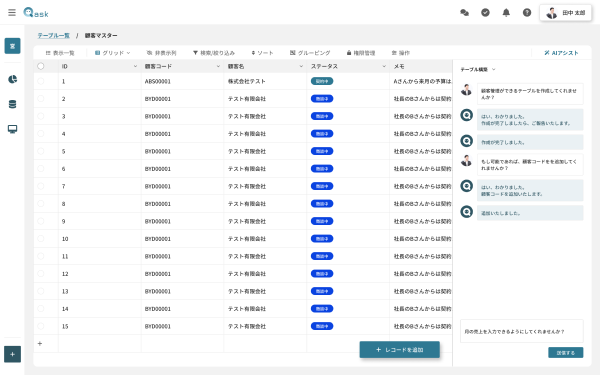Click the user avatar beside the second user message
600x375 pixels.
pyautogui.click(x=466, y=160)
